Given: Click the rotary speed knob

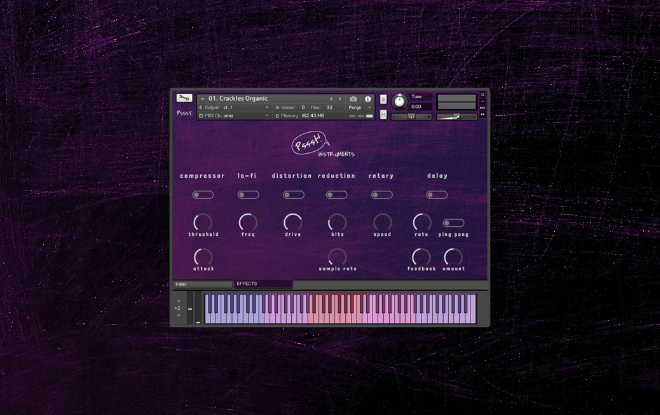Looking at the screenshot, I should pos(382,222).
